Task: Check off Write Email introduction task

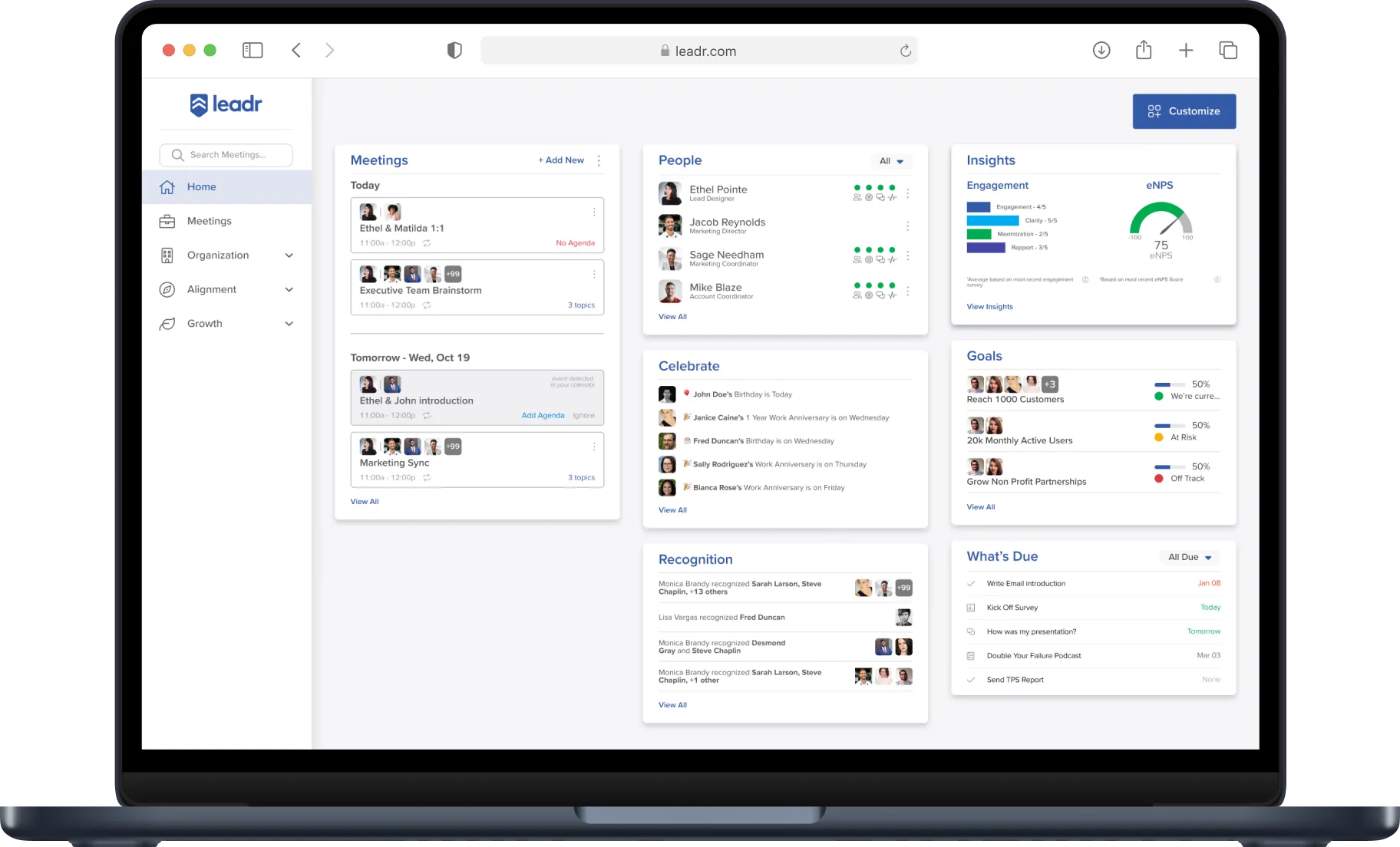Action: (971, 584)
